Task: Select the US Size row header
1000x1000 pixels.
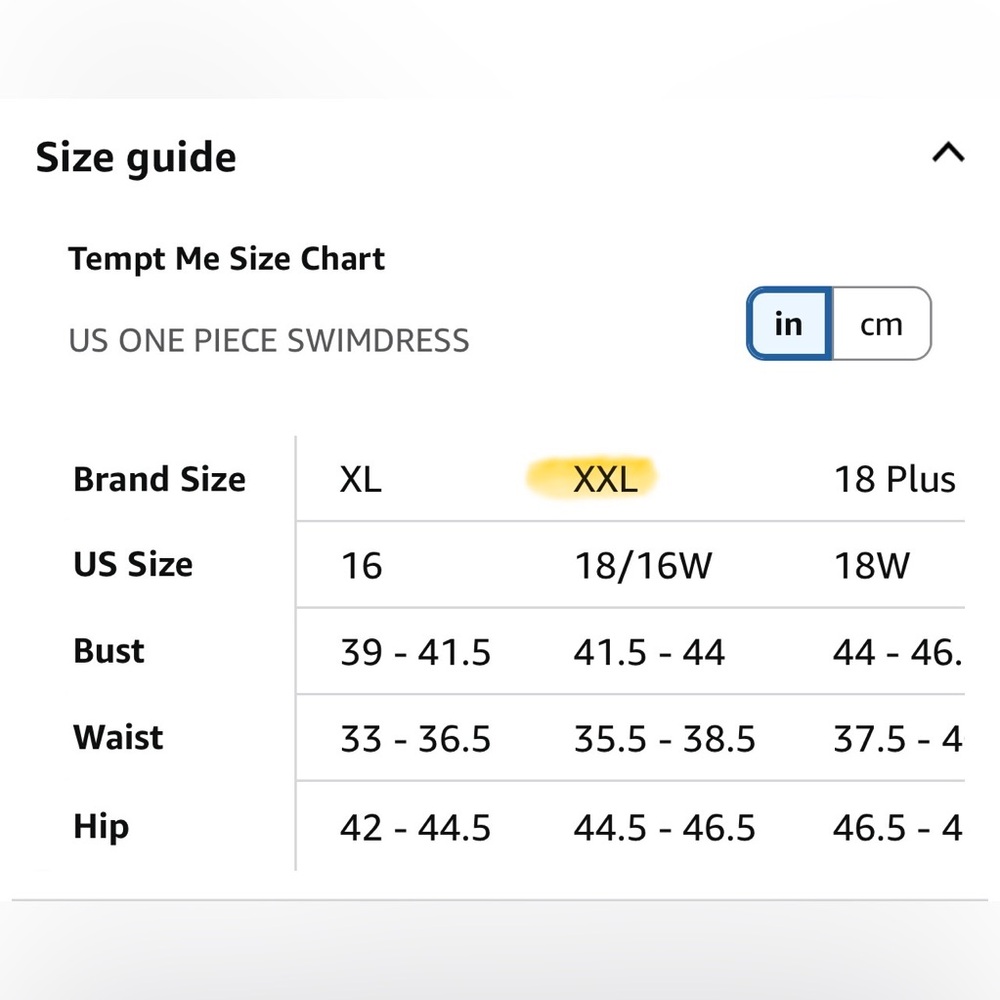Action: (133, 565)
